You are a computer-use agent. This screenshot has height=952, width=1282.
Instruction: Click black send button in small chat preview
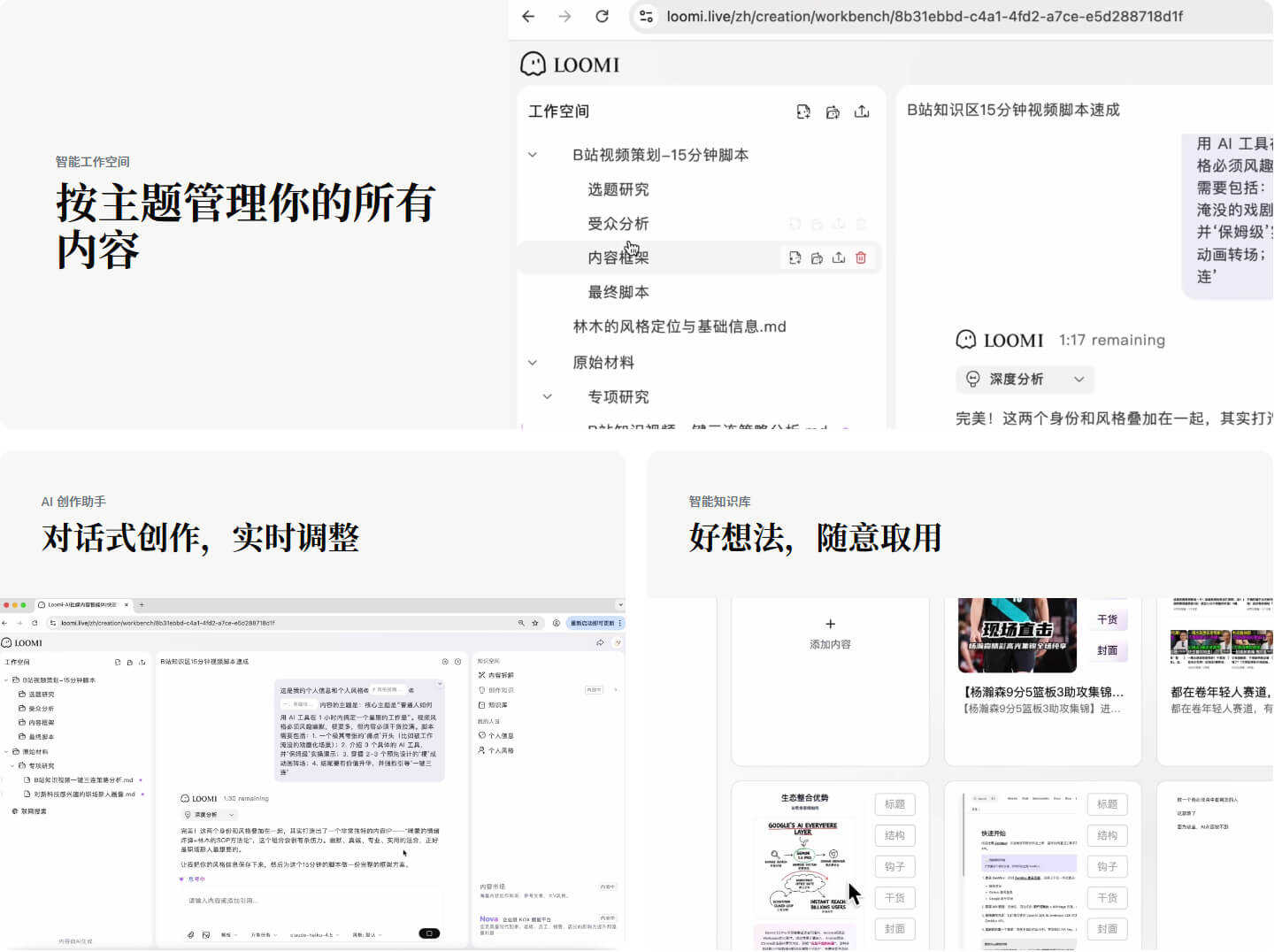pyautogui.click(x=429, y=933)
